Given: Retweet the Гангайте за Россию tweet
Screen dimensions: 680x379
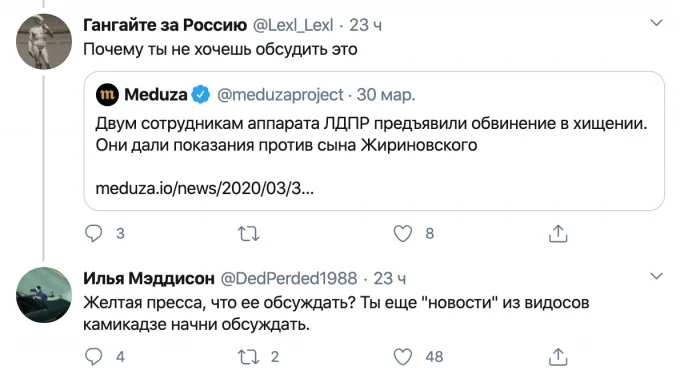Looking at the screenshot, I should [248, 234].
